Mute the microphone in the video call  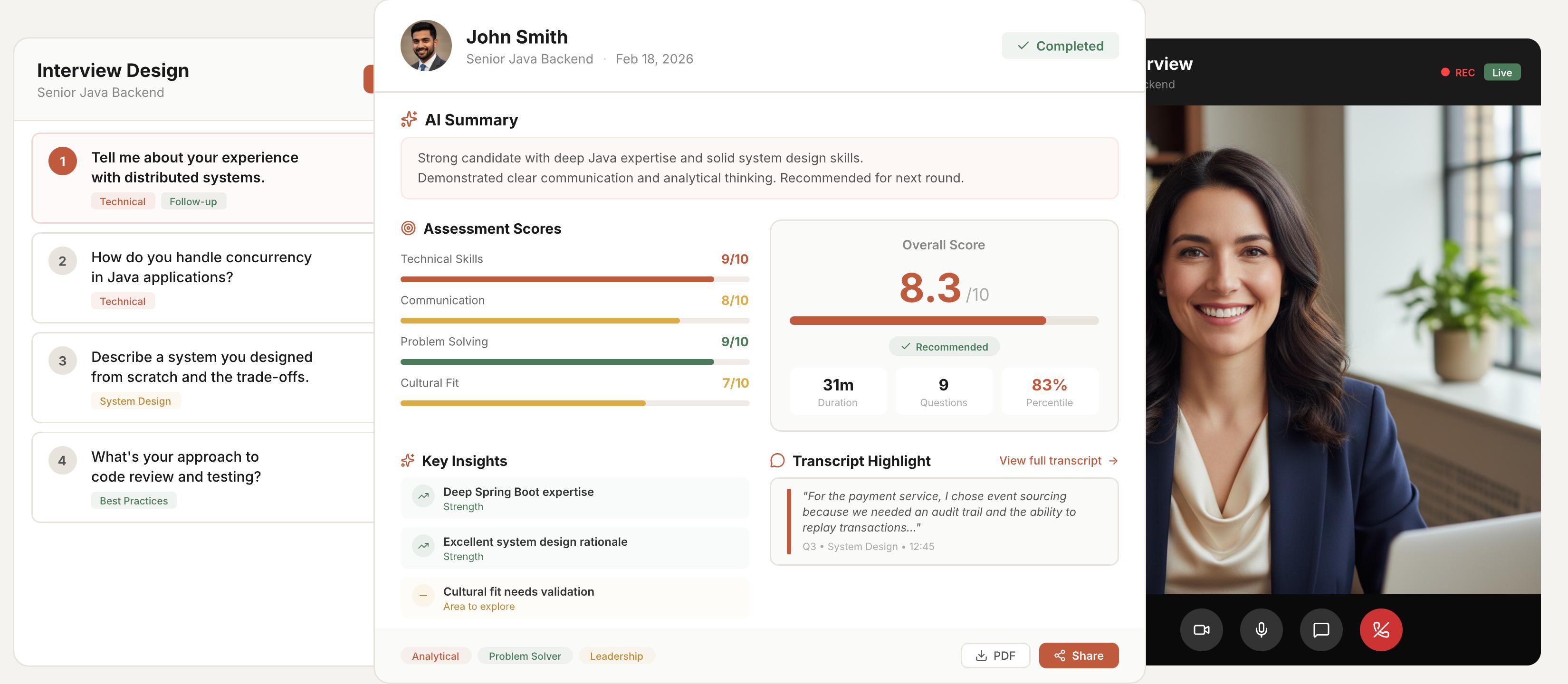coord(1261,630)
